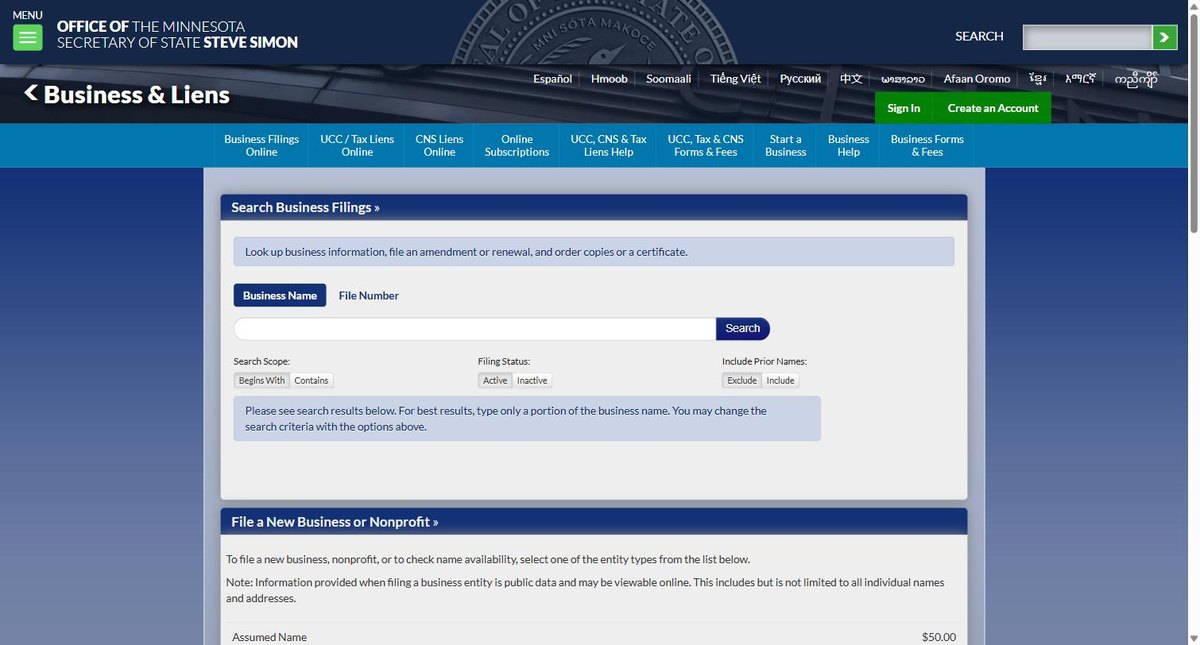The width and height of the screenshot is (1200, 645).
Task: Open Online Subscriptions menu item
Action: (517, 145)
